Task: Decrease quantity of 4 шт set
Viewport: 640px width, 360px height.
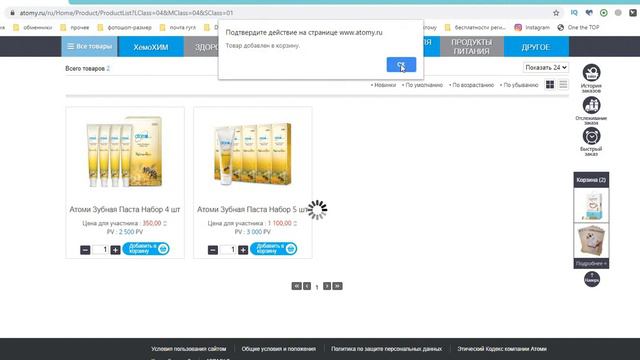Action: [85, 249]
